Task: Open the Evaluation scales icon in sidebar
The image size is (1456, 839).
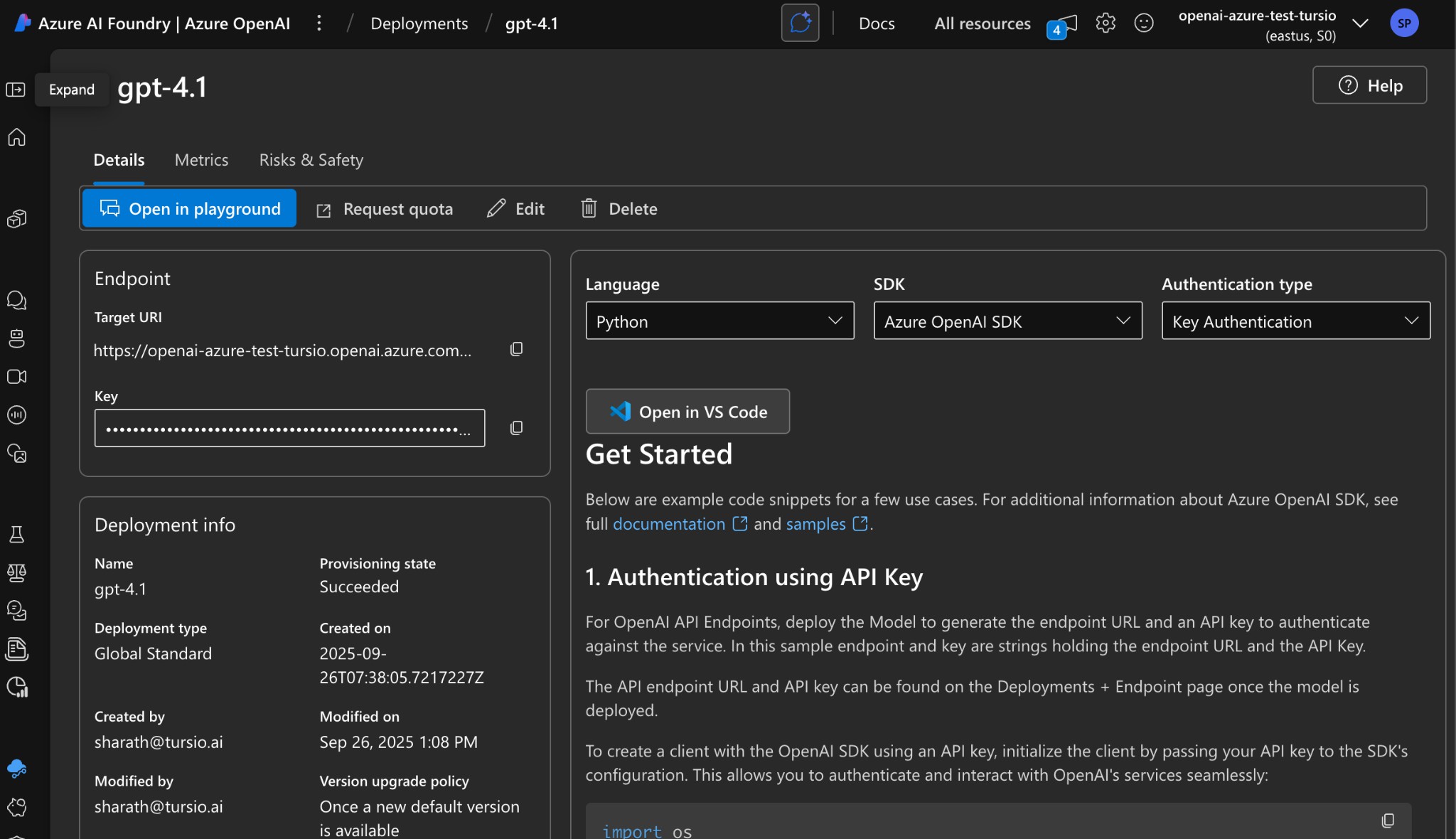Action: 16,573
